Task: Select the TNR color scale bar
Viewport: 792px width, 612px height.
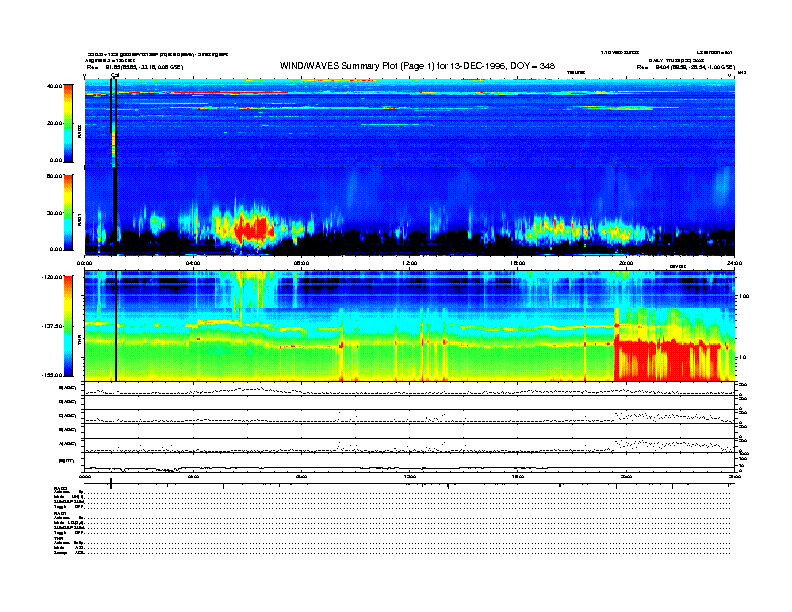Action: [x=68, y=326]
